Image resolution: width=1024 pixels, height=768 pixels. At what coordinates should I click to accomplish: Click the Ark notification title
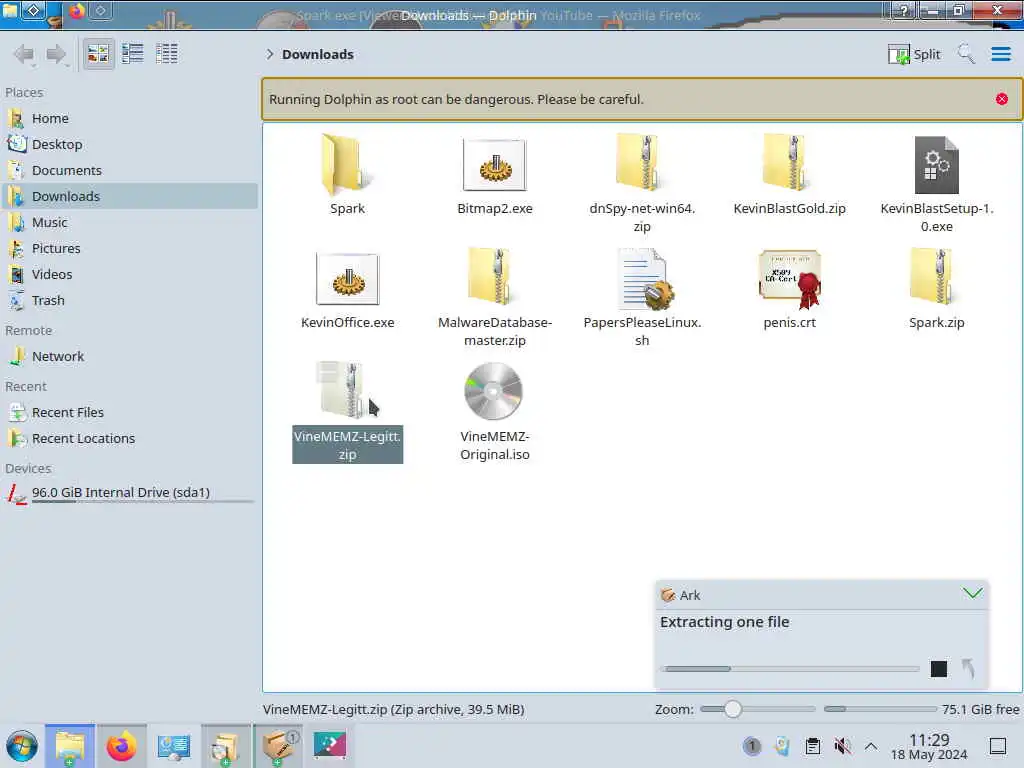coord(690,595)
